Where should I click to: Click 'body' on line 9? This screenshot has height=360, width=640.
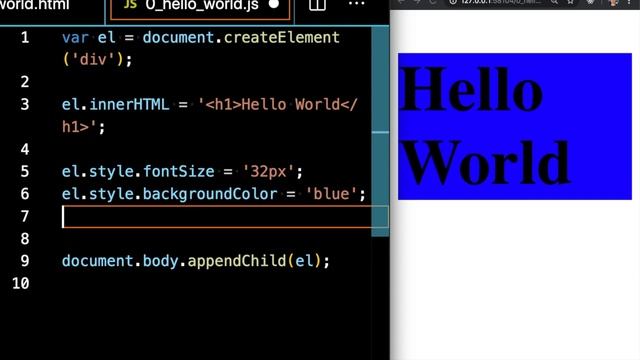[160, 261]
